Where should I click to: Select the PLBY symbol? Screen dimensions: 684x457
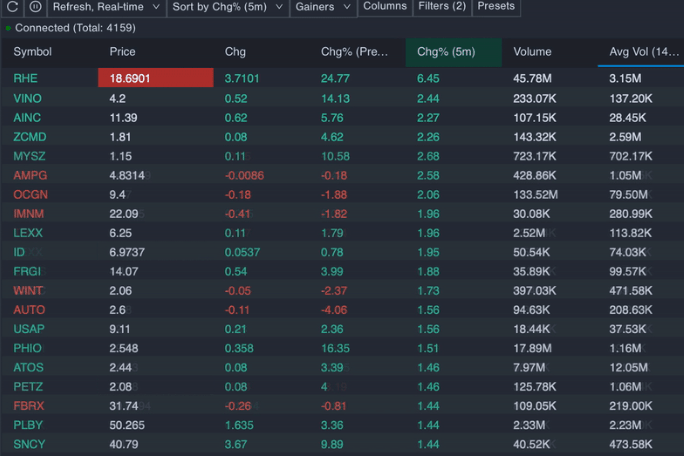(28, 425)
